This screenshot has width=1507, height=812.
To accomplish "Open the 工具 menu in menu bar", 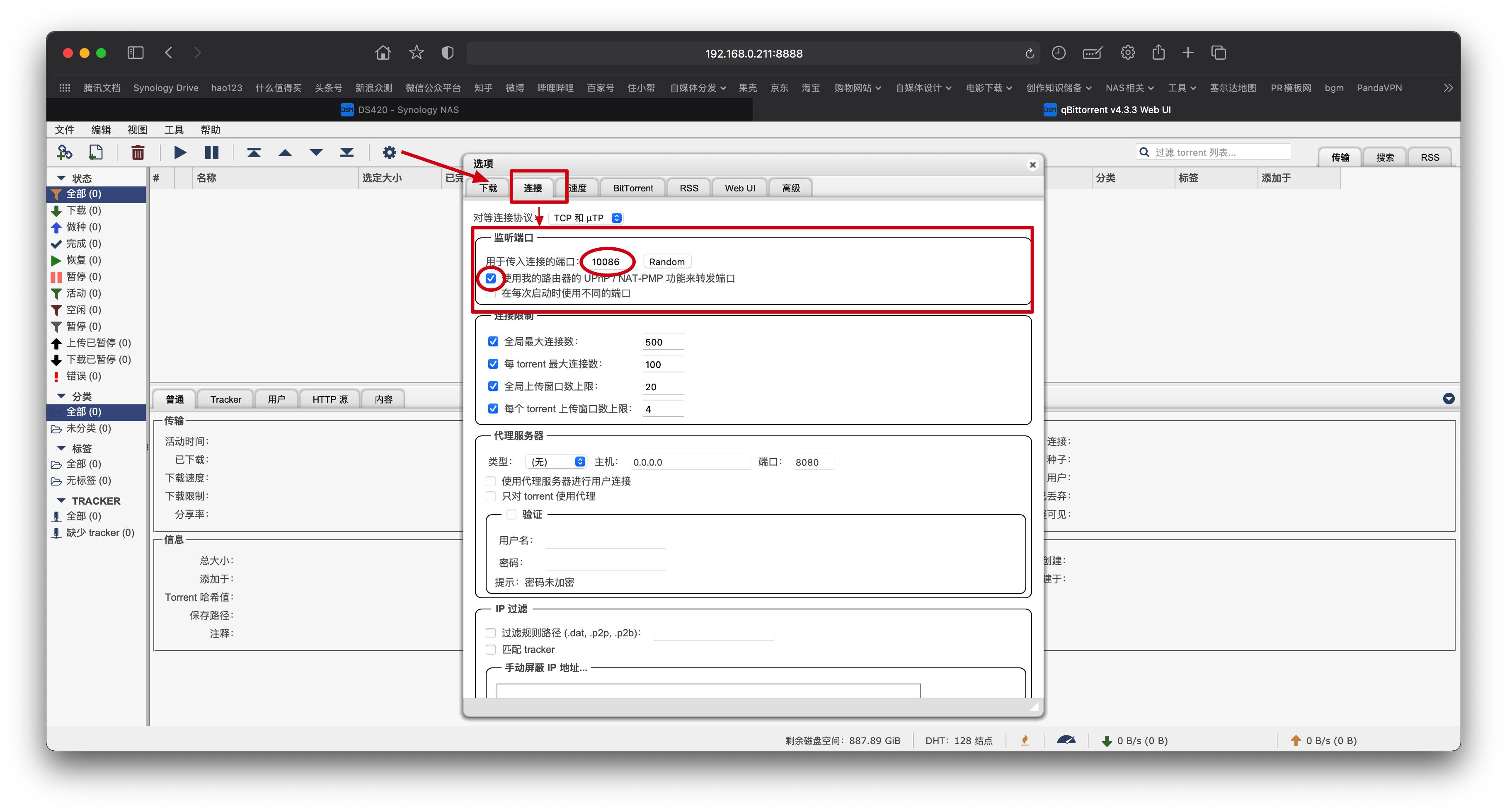I will [174, 130].
